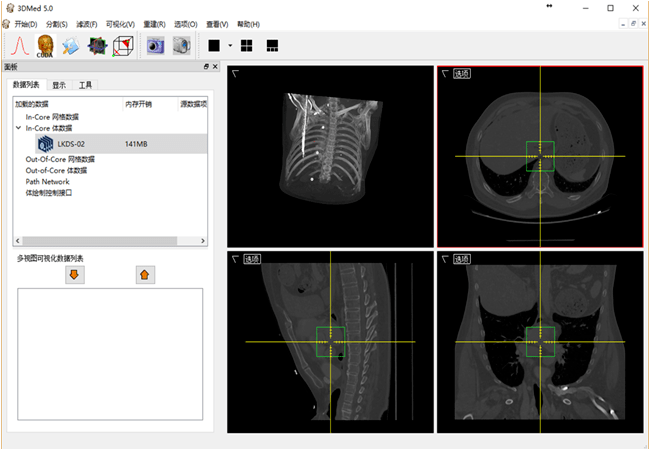This screenshot has width=650, height=450.
Task: Select the LKDS-02 dataset entry
Action: coord(70,144)
